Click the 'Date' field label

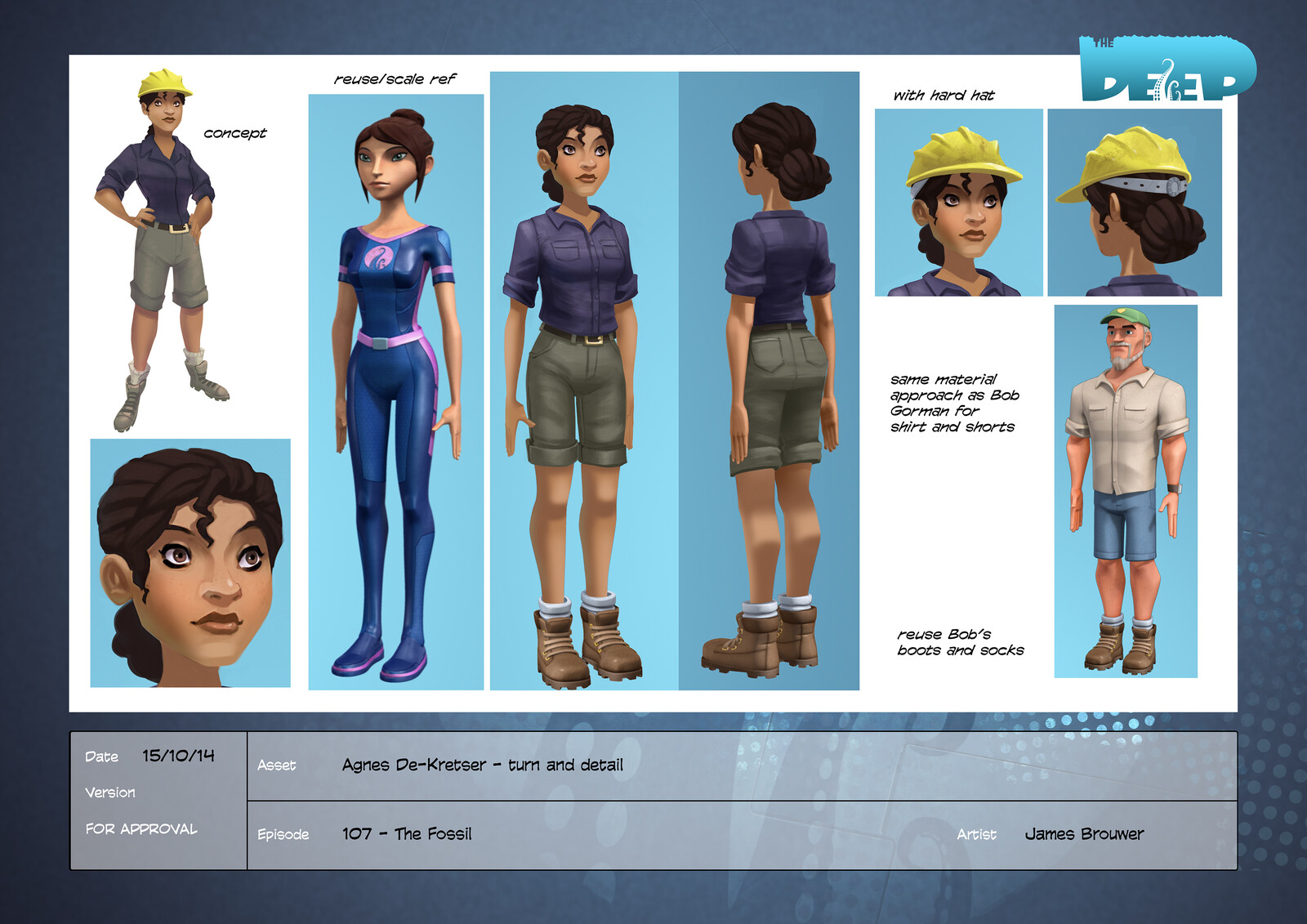coord(101,757)
